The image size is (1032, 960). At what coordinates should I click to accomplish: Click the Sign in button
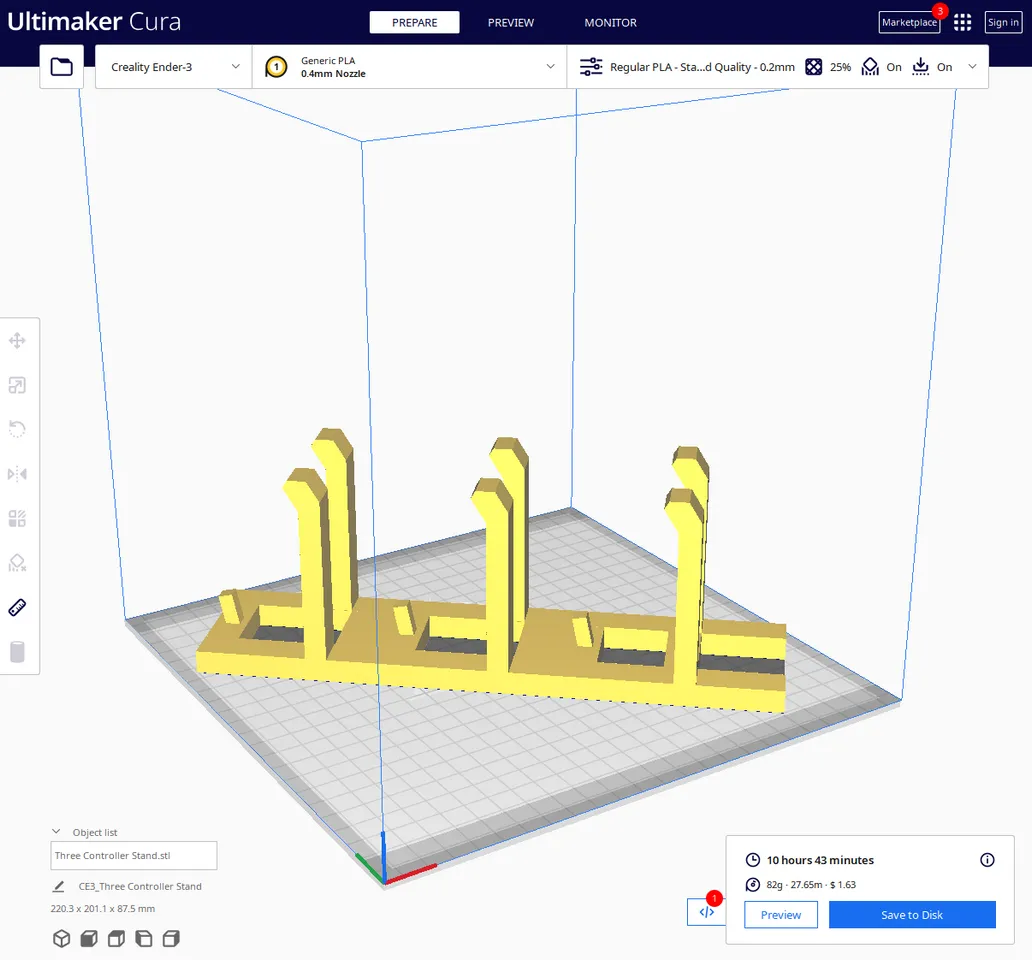tap(1003, 22)
